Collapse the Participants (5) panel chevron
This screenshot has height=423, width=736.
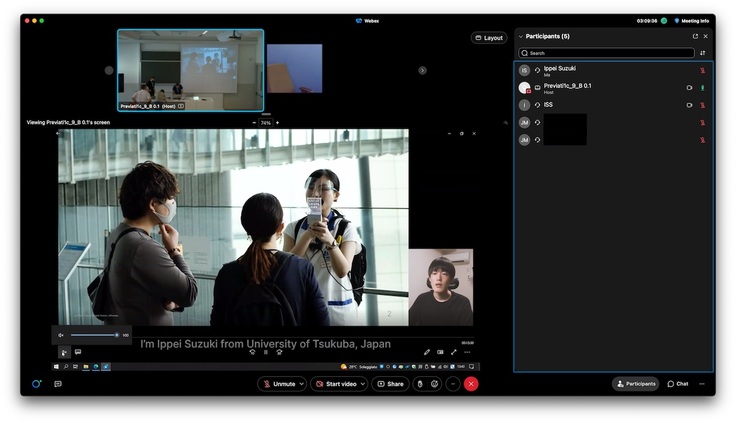(x=521, y=37)
